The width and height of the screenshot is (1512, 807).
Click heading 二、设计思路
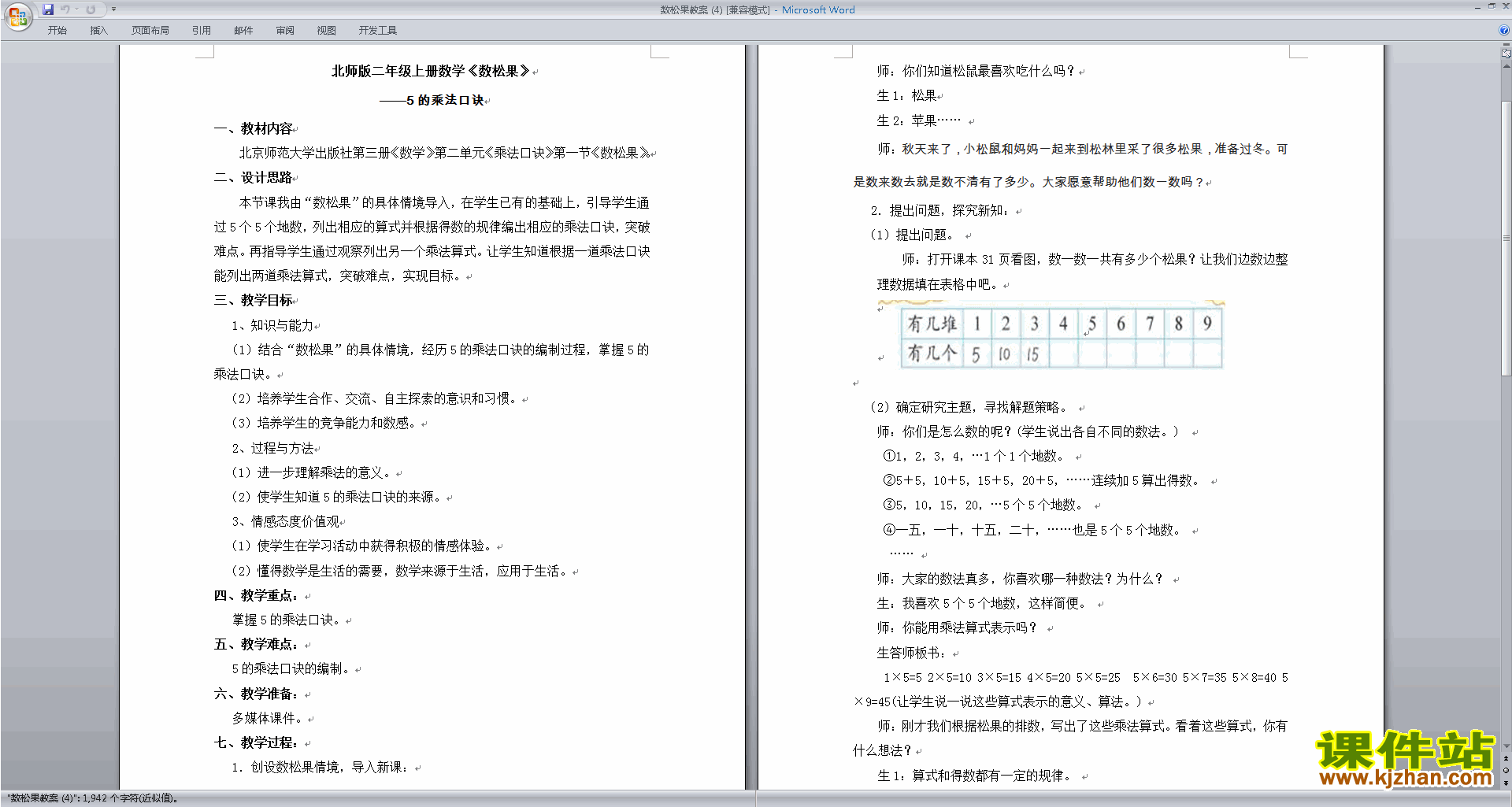point(254,177)
